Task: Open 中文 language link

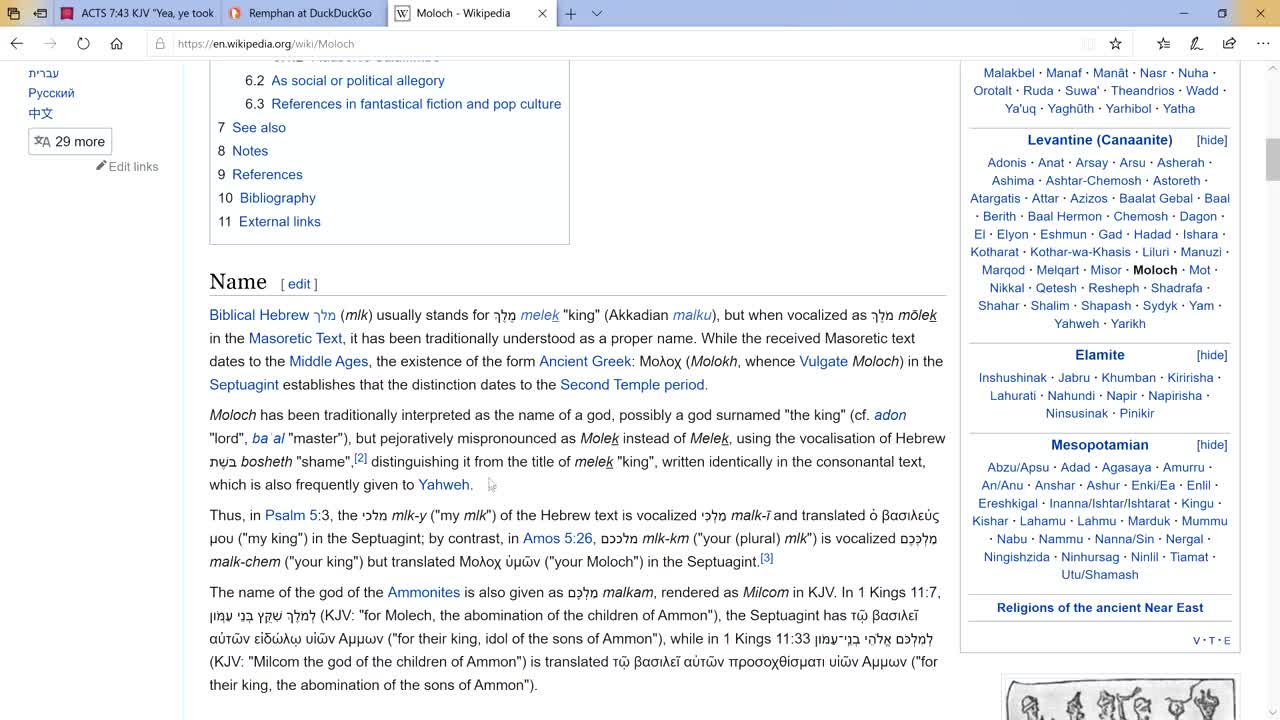Action: [40, 113]
